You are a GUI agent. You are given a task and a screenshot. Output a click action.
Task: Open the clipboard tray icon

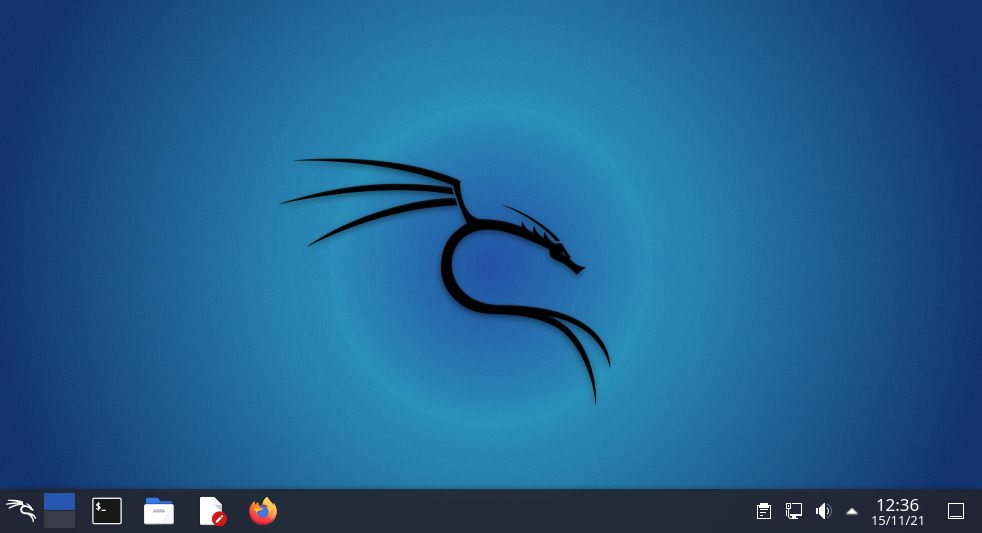pos(764,511)
